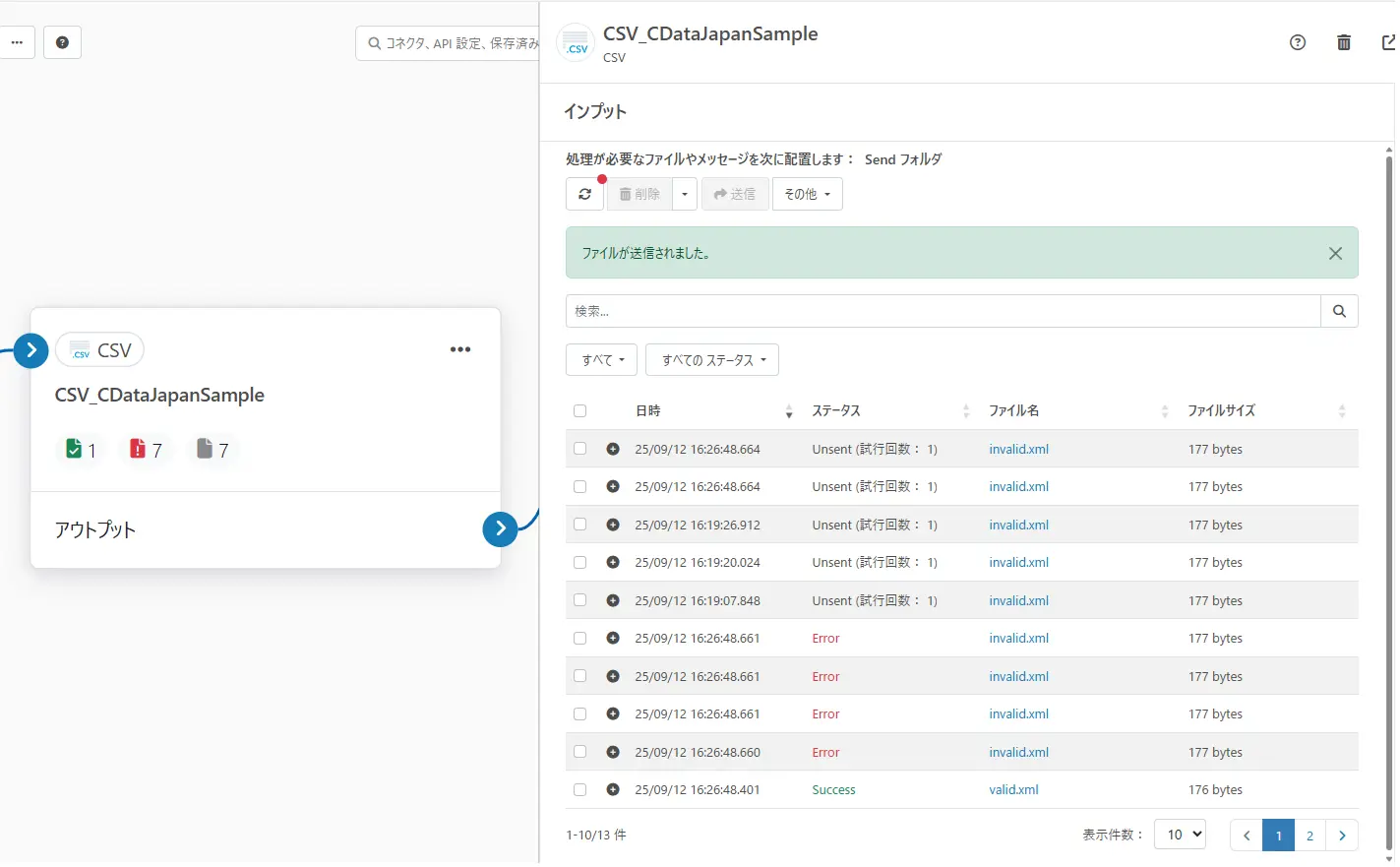The image size is (1400, 867).
Task: Delete the connector with the trash icon
Action: coord(1344,42)
